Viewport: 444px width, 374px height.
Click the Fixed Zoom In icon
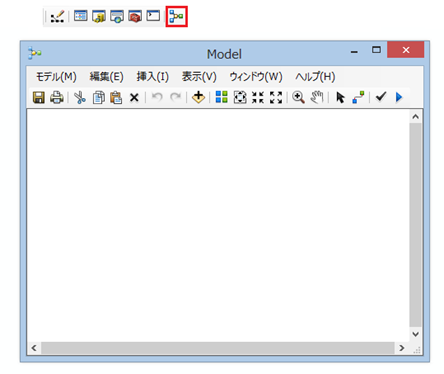click(258, 97)
